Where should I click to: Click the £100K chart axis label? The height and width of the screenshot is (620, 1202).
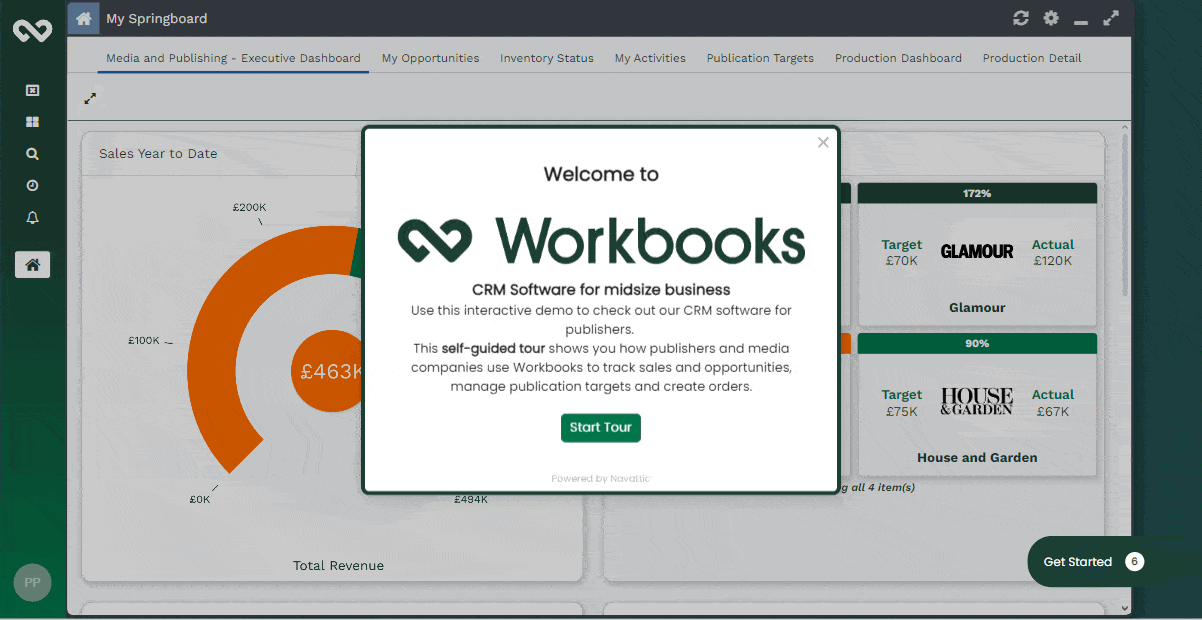click(143, 340)
